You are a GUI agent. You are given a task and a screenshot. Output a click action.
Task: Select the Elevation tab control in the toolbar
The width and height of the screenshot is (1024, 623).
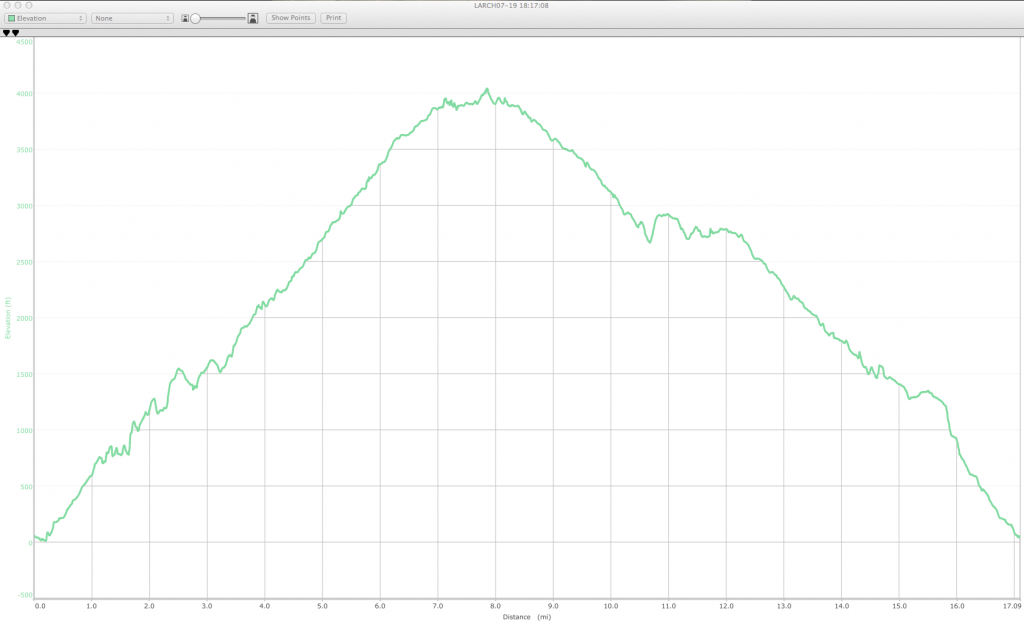pos(45,17)
